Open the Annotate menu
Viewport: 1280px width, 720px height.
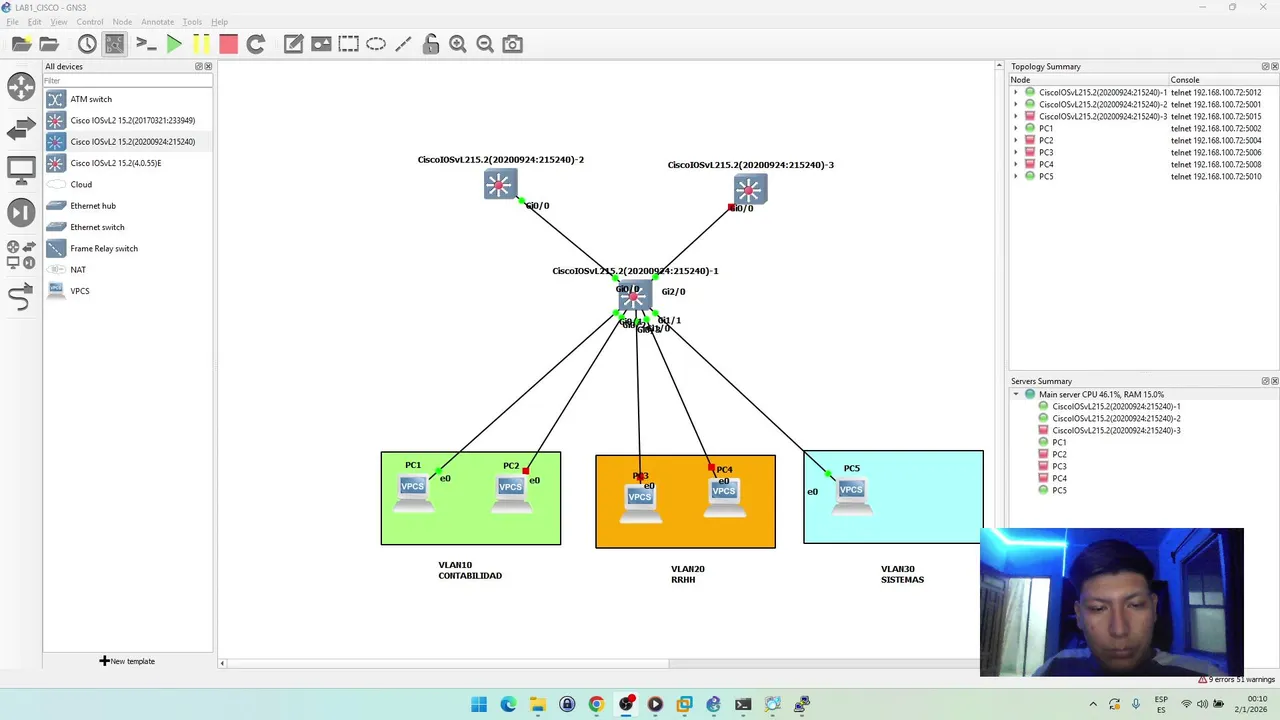coord(157,22)
